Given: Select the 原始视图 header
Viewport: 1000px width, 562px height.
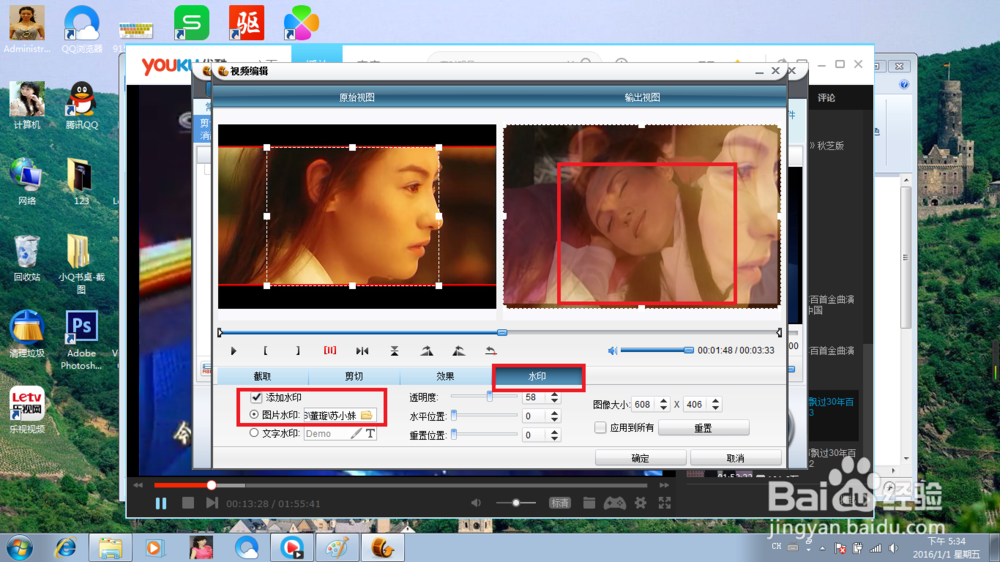Looking at the screenshot, I should [x=357, y=98].
